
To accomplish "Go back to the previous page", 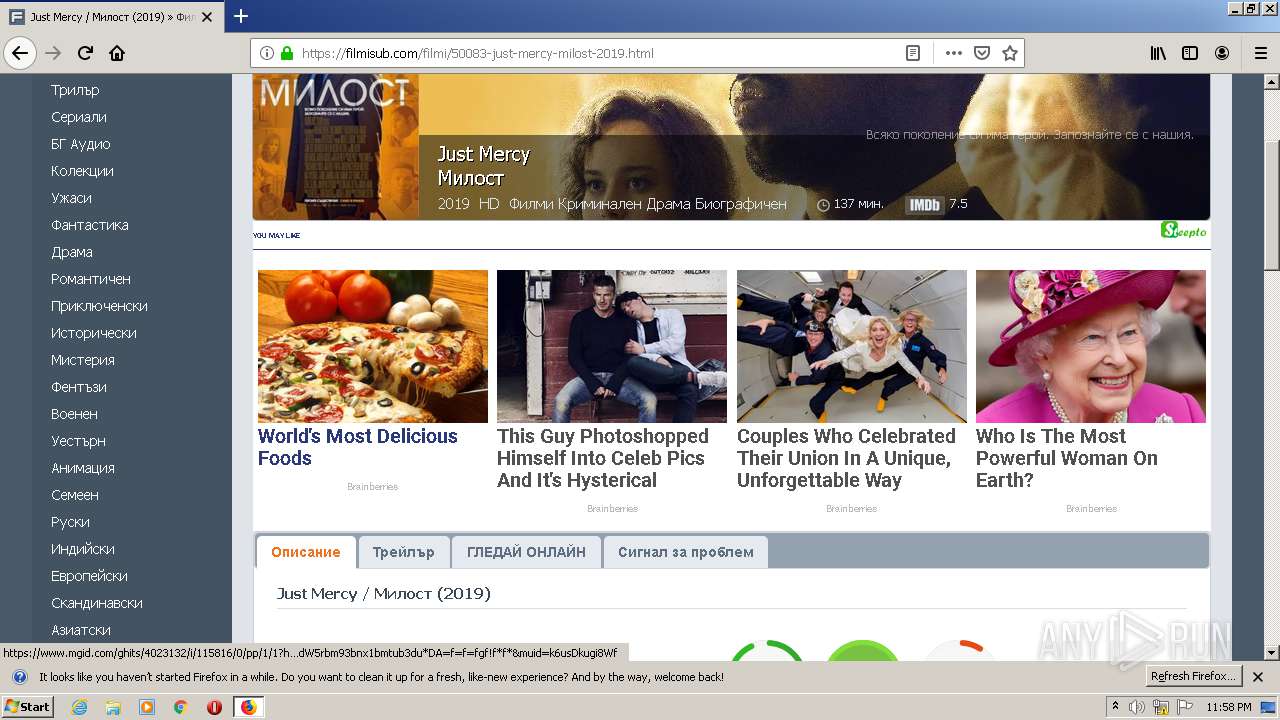I will pos(20,53).
